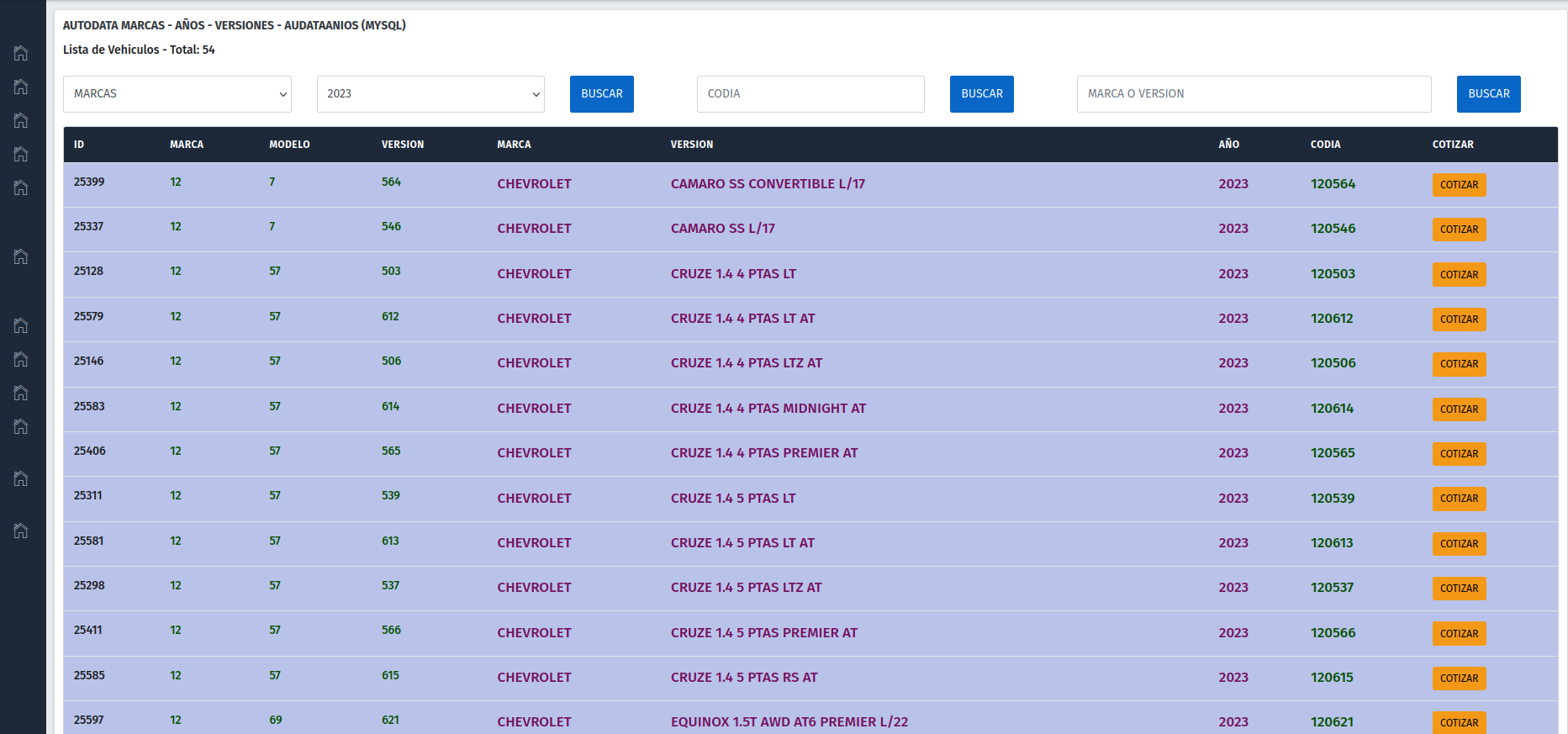Image resolution: width=1568 pixels, height=734 pixels.
Task: Click COTIZAR for CRUZE 1.4 4 PTAS PREMIER AT
Action: point(1459,454)
